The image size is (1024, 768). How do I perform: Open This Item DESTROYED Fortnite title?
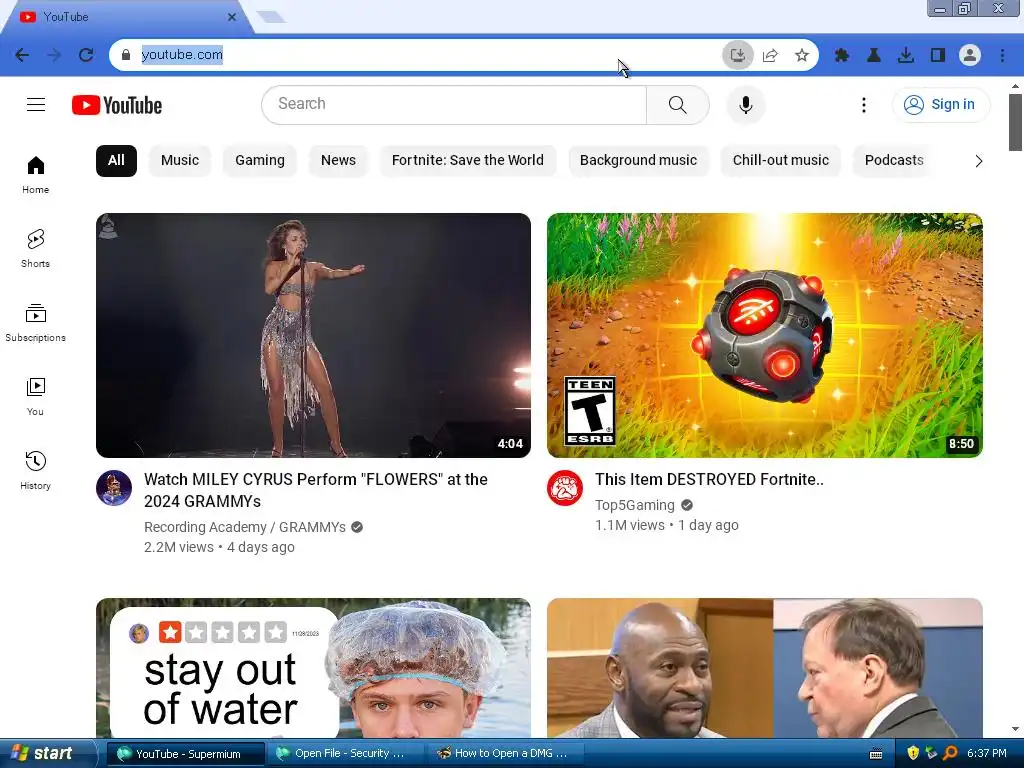pyautogui.click(x=709, y=479)
